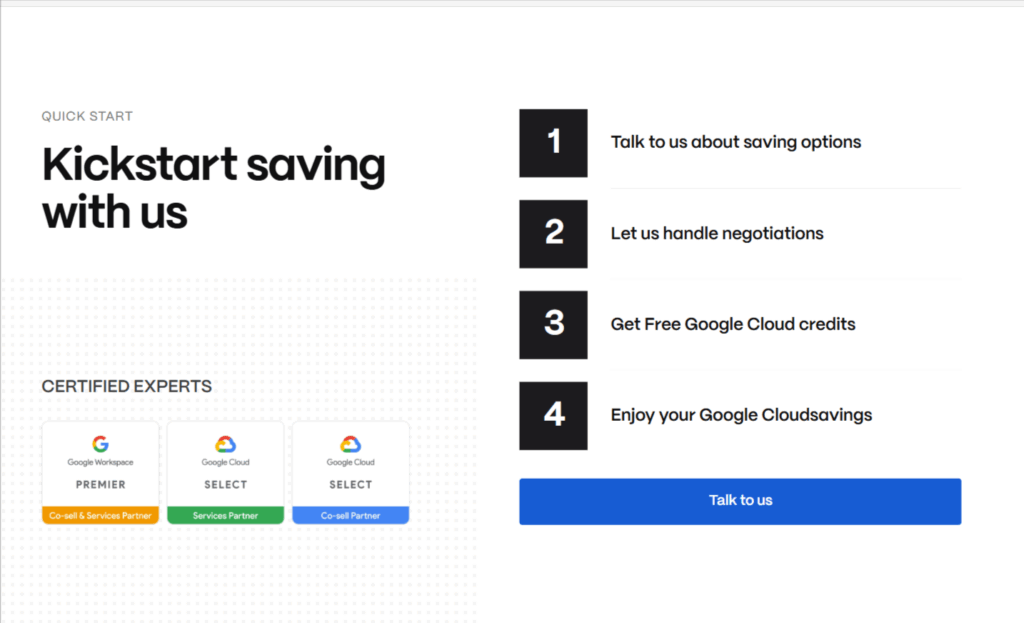Image resolution: width=1024 pixels, height=623 pixels.
Task: Click the CERTIFIED EXPERTS label
Action: click(127, 386)
